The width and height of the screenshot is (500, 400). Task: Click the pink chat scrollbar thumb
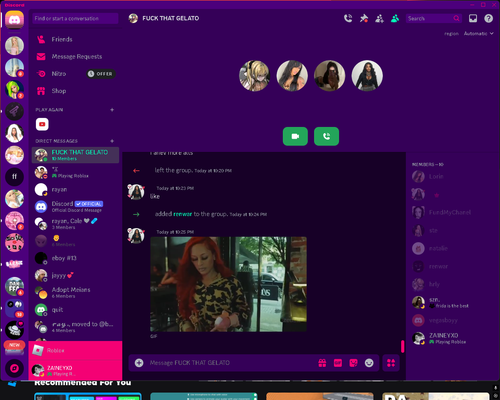pyautogui.click(x=403, y=346)
